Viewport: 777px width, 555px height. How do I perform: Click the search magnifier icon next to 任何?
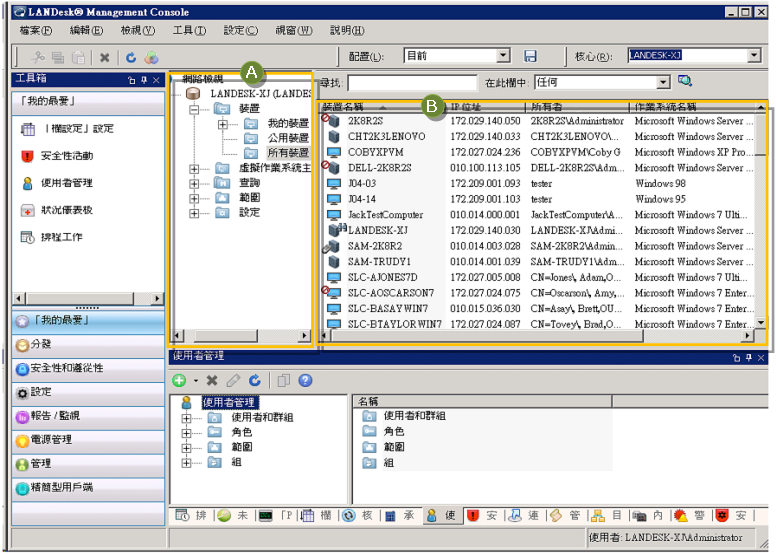click(685, 81)
